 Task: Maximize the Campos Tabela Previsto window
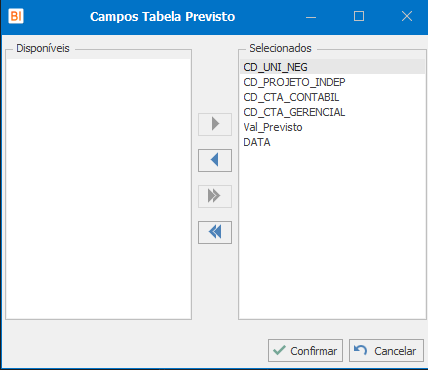click(x=359, y=16)
